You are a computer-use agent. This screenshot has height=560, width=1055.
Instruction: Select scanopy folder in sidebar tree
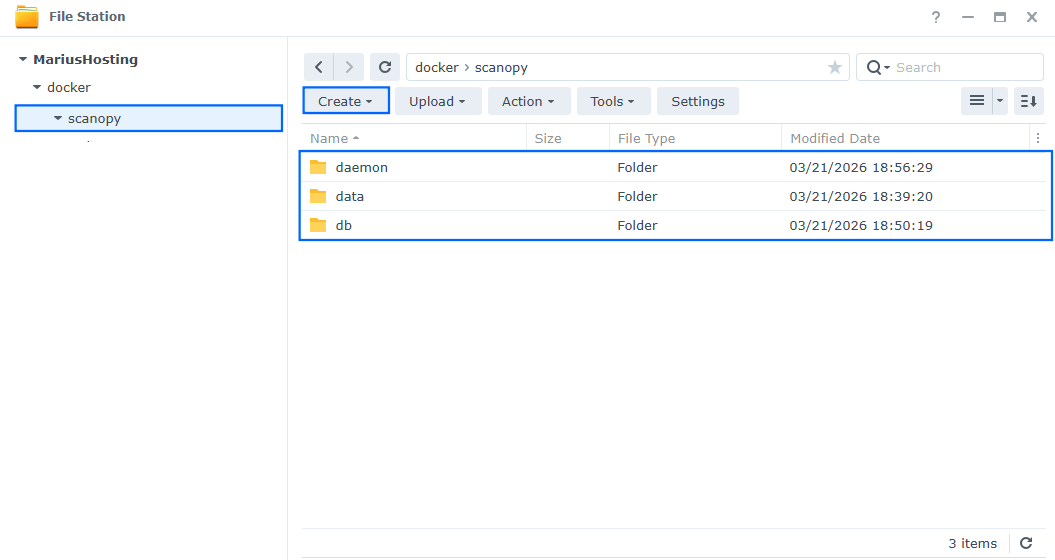pyautogui.click(x=148, y=118)
